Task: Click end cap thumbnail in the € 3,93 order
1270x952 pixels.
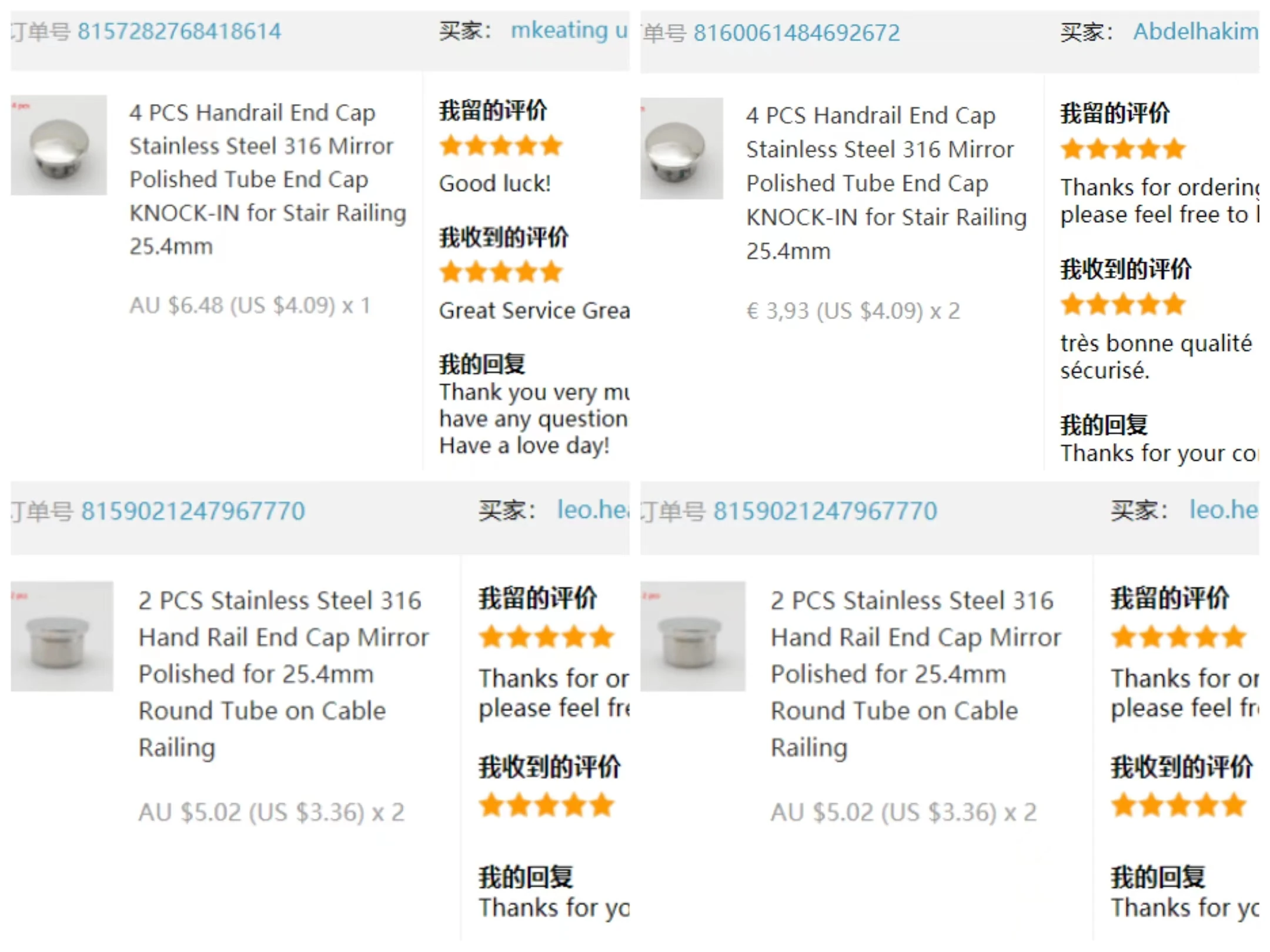Action: [x=681, y=148]
